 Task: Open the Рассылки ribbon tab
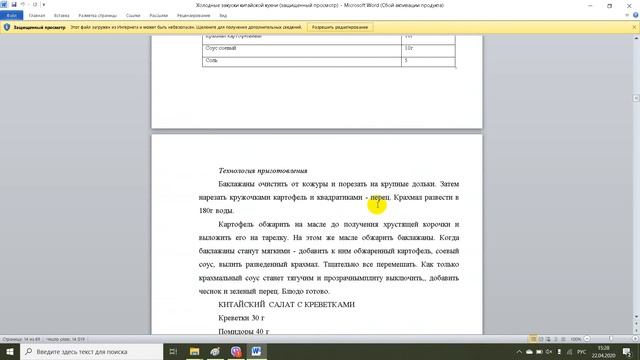click(x=158, y=16)
